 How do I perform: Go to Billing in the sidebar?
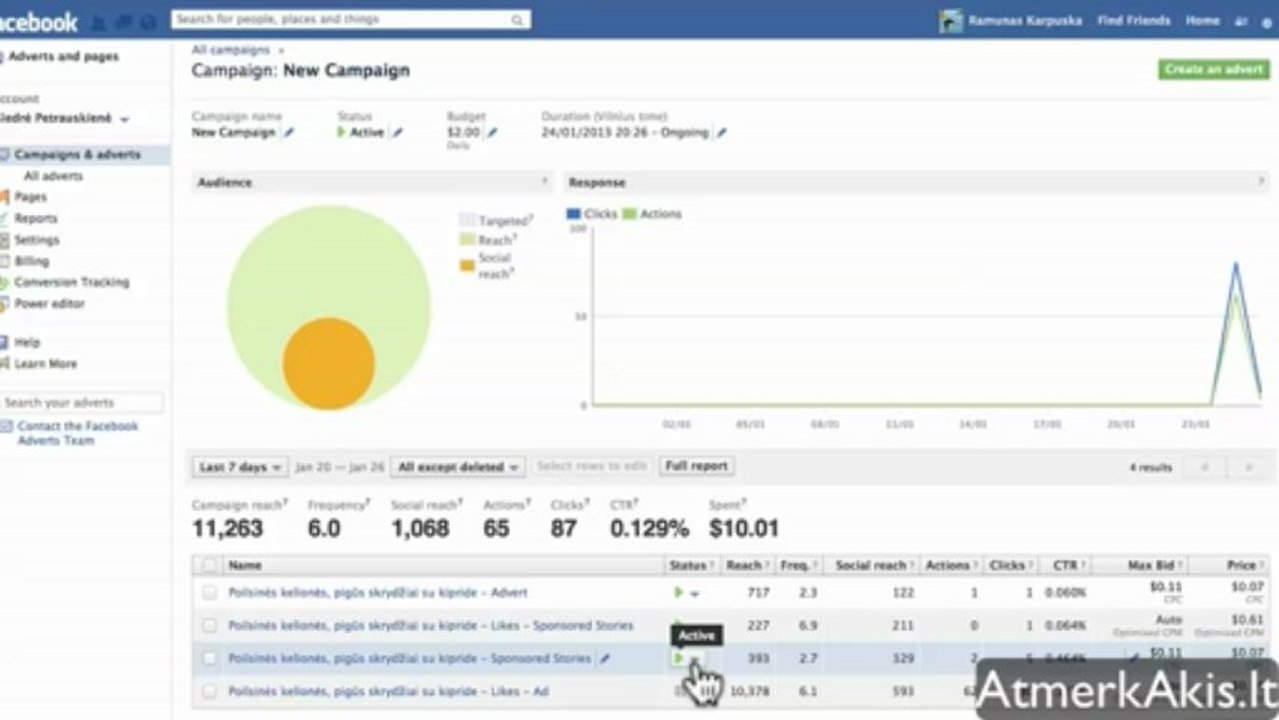[31, 261]
